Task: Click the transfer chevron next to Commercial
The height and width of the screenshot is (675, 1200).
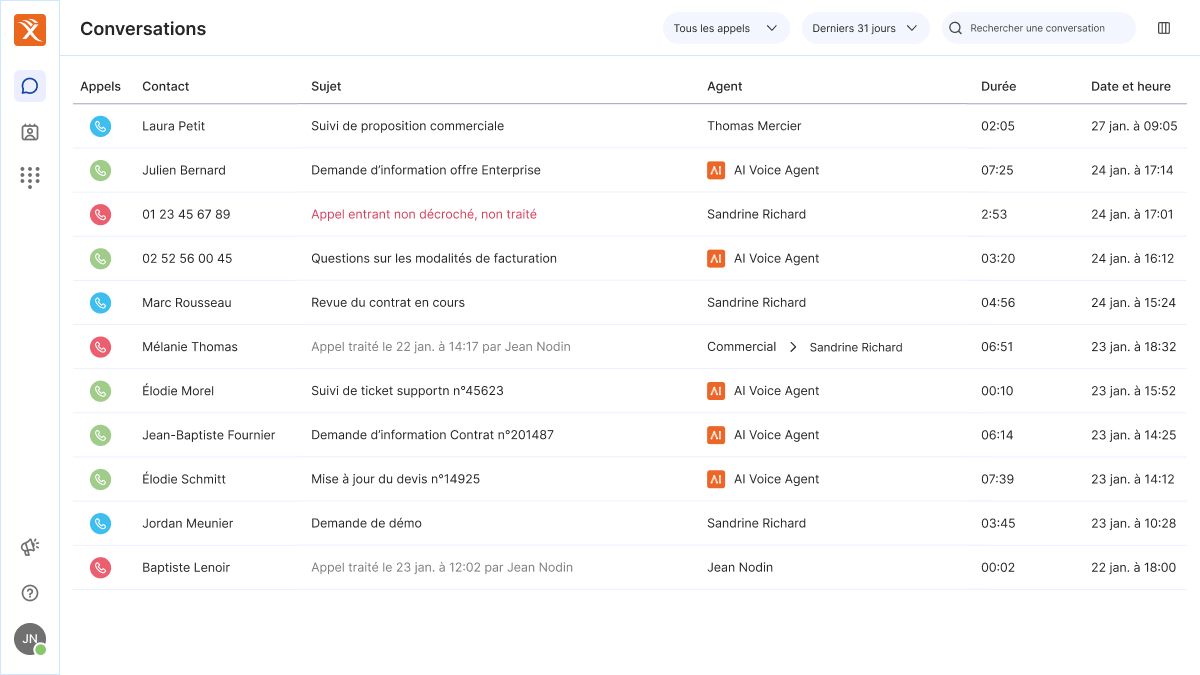Action: [793, 347]
